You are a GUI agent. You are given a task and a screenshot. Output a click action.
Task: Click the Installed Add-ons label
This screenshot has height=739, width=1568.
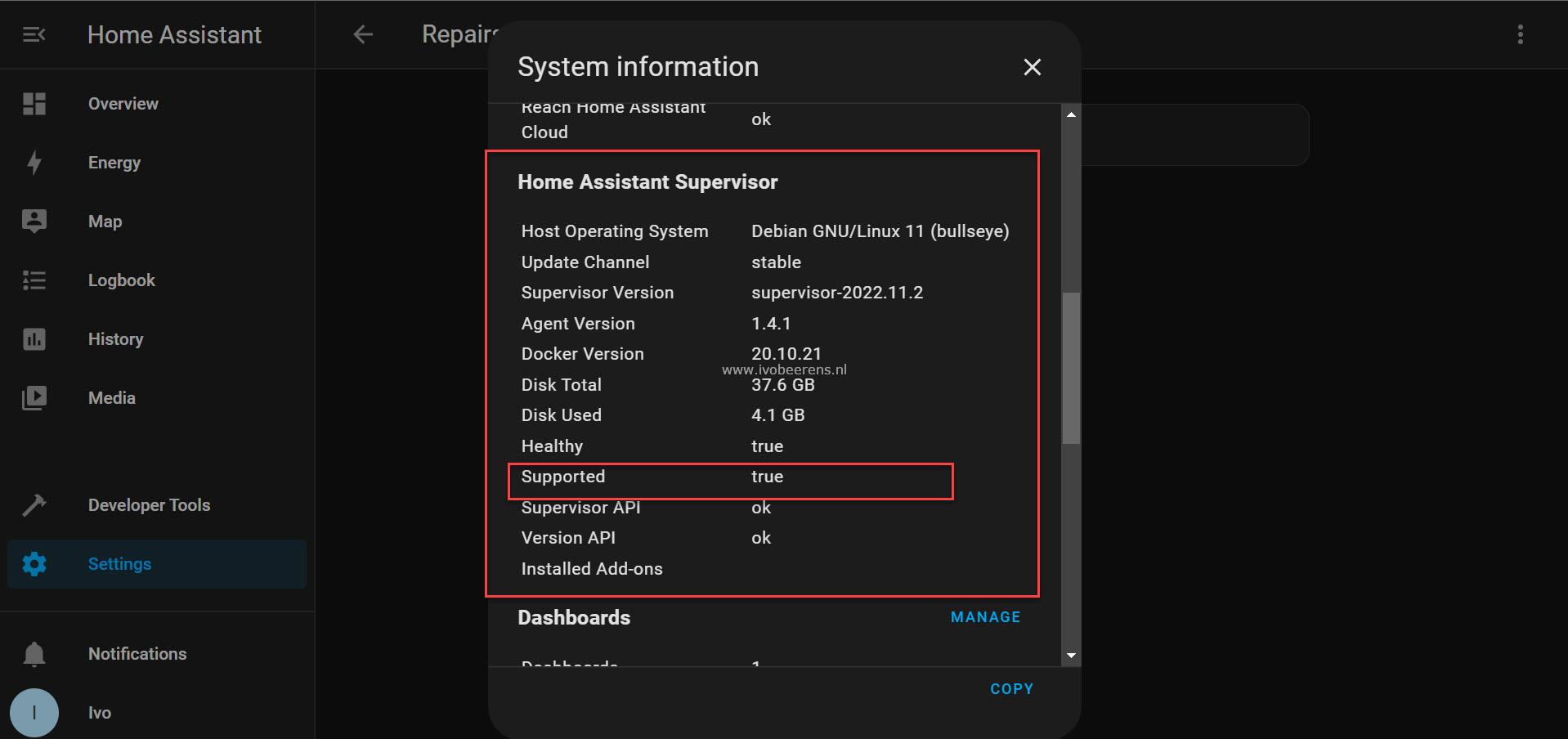point(592,569)
